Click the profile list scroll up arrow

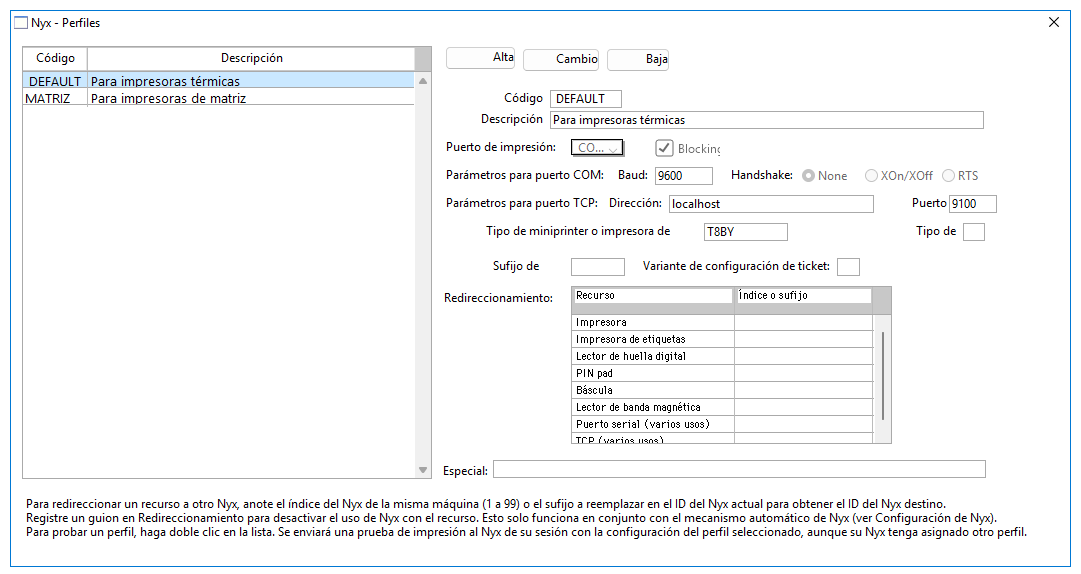(x=423, y=81)
